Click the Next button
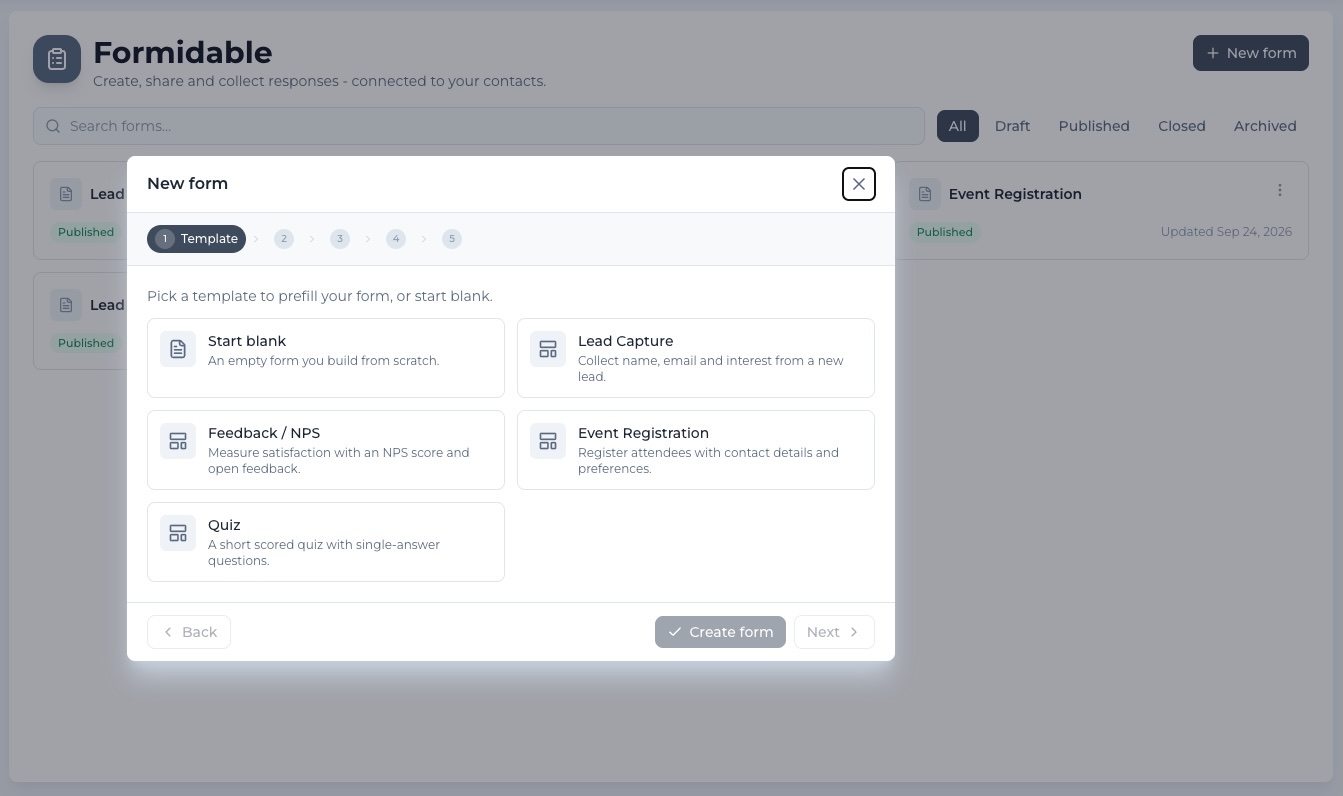 point(834,632)
